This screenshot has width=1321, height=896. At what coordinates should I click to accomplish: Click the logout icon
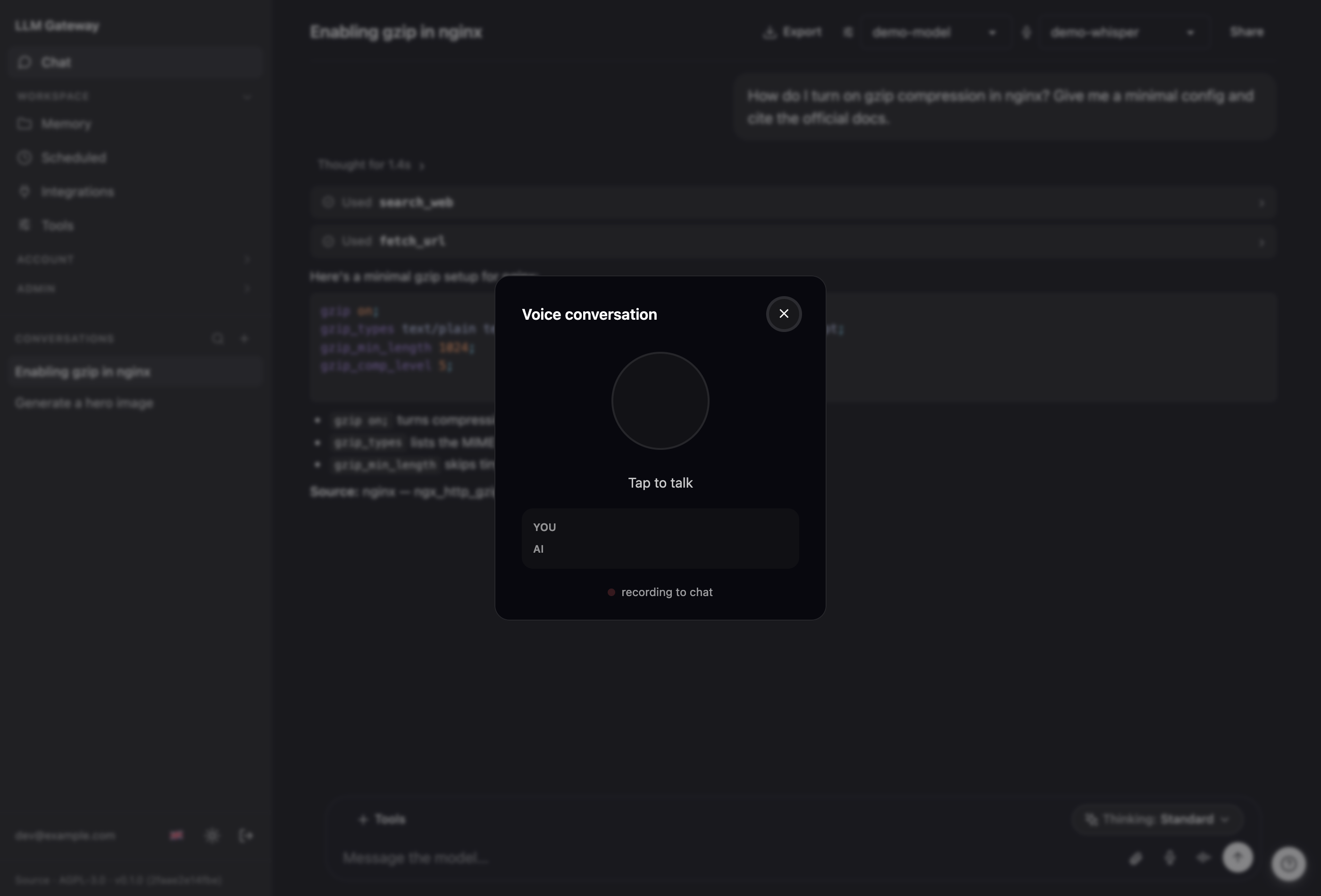point(246,835)
